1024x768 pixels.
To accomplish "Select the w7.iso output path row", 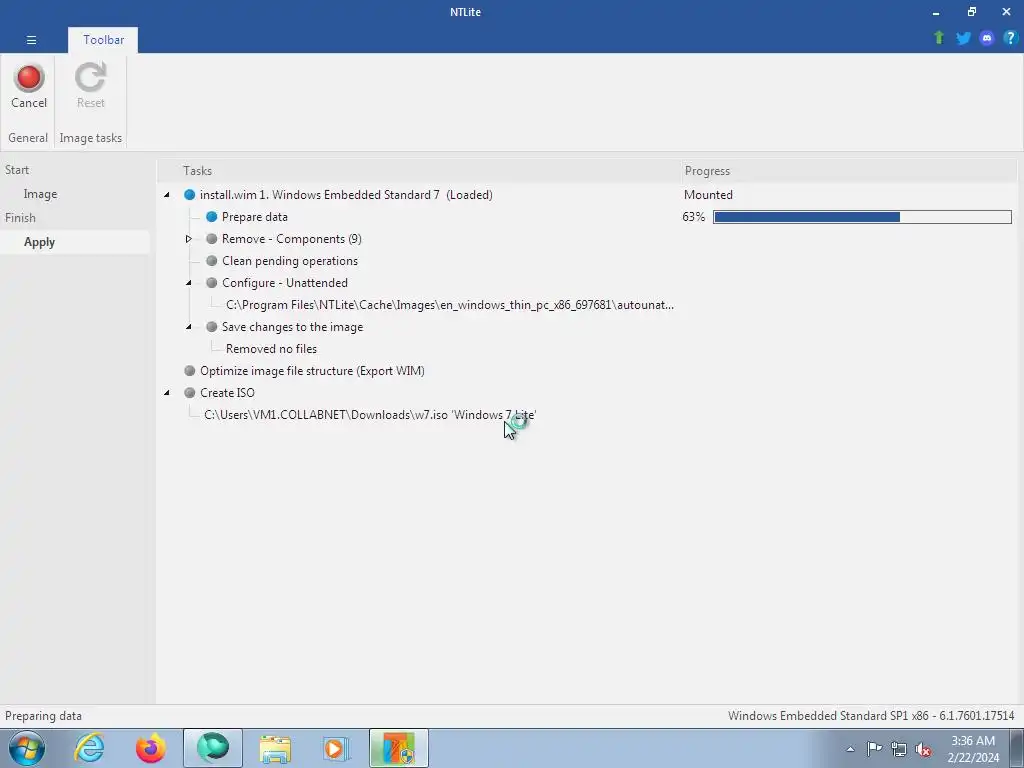I will point(370,415).
